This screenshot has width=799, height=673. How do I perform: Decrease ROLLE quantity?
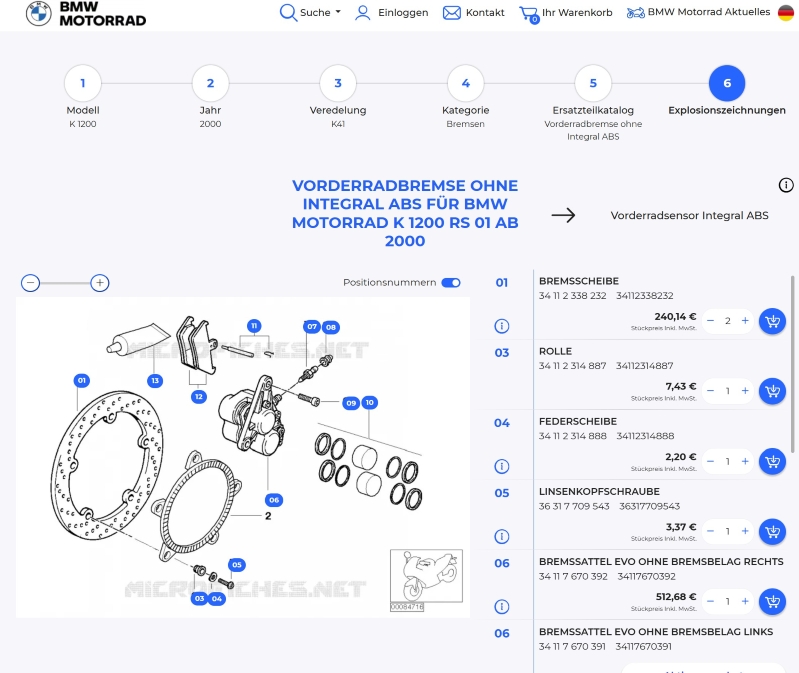[710, 391]
